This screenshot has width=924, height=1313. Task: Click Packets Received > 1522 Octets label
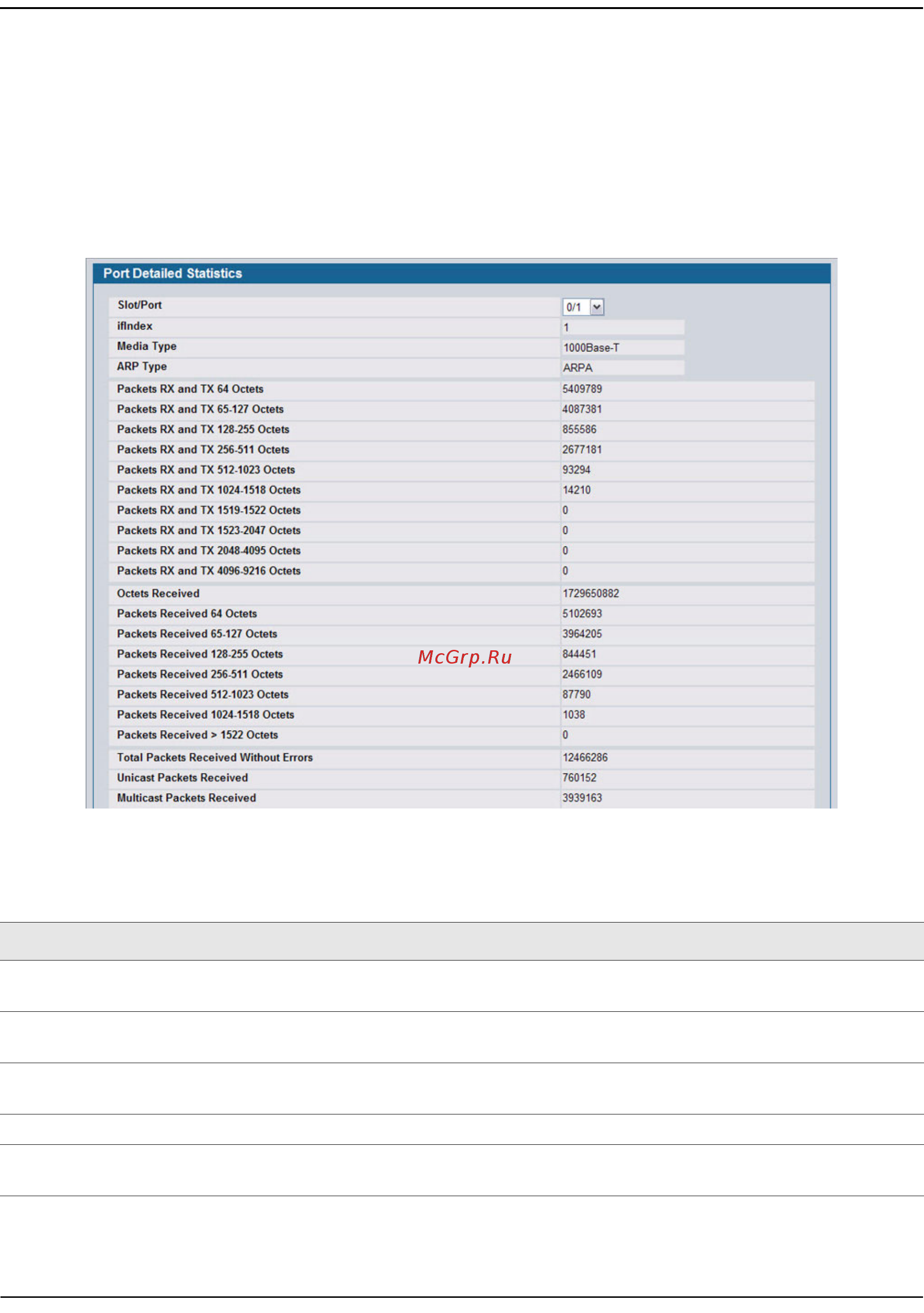tap(198, 735)
